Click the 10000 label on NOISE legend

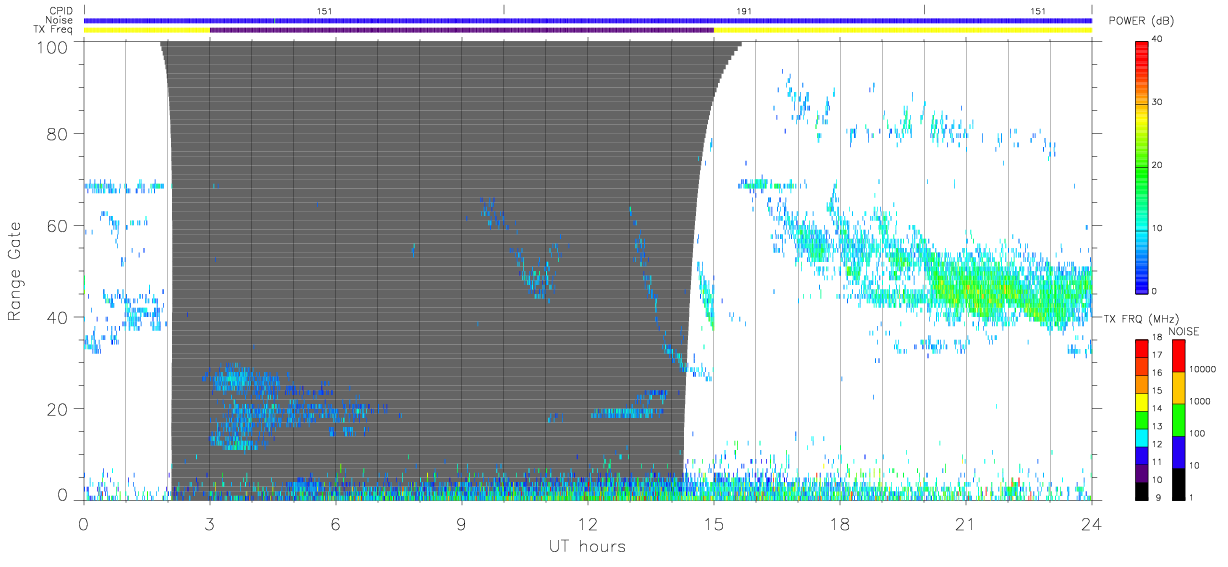(1202, 369)
